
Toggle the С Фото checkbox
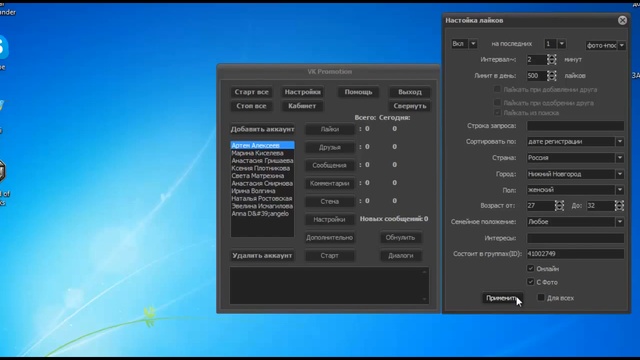tap(531, 282)
